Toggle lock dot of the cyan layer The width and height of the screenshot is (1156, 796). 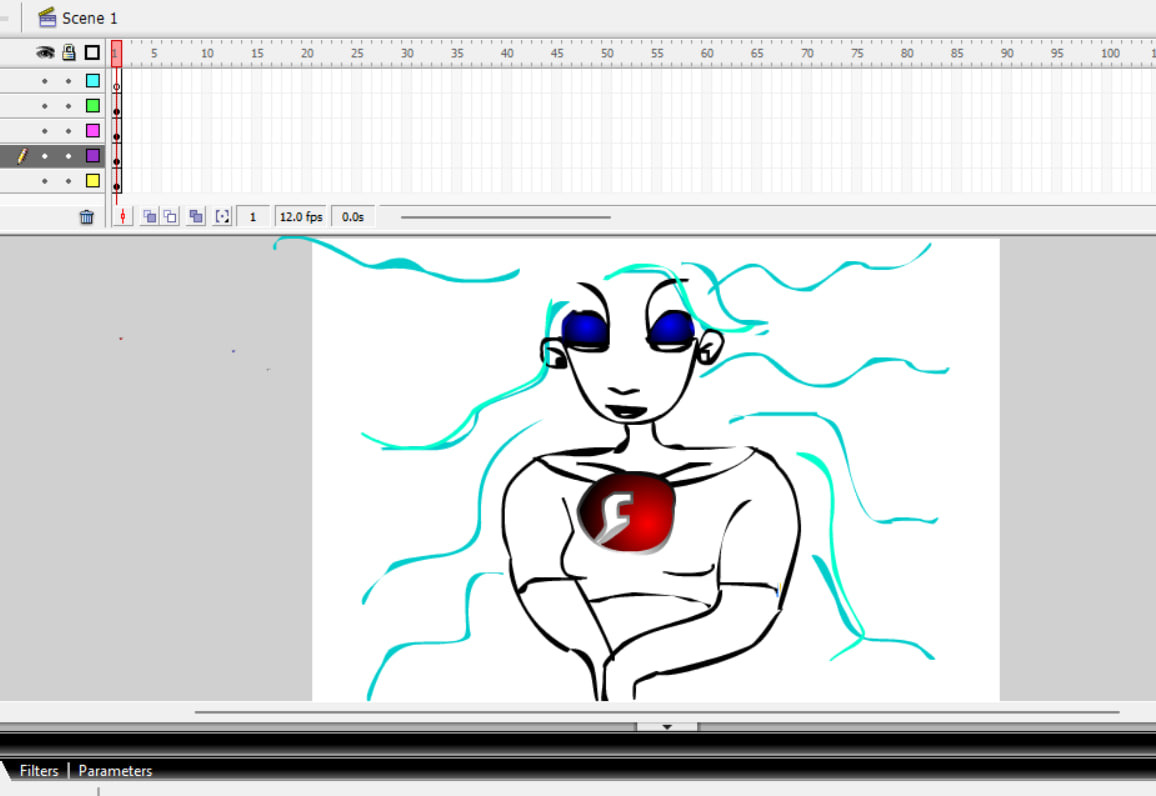[69, 81]
